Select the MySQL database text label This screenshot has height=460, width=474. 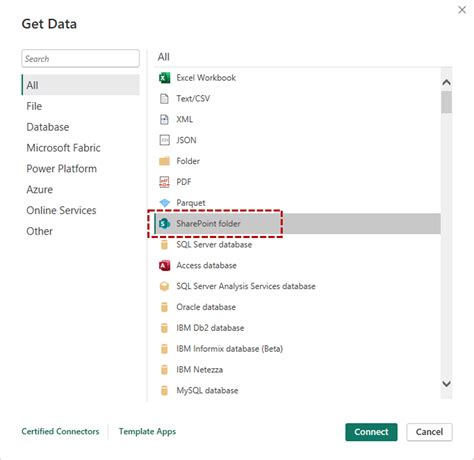point(207,391)
